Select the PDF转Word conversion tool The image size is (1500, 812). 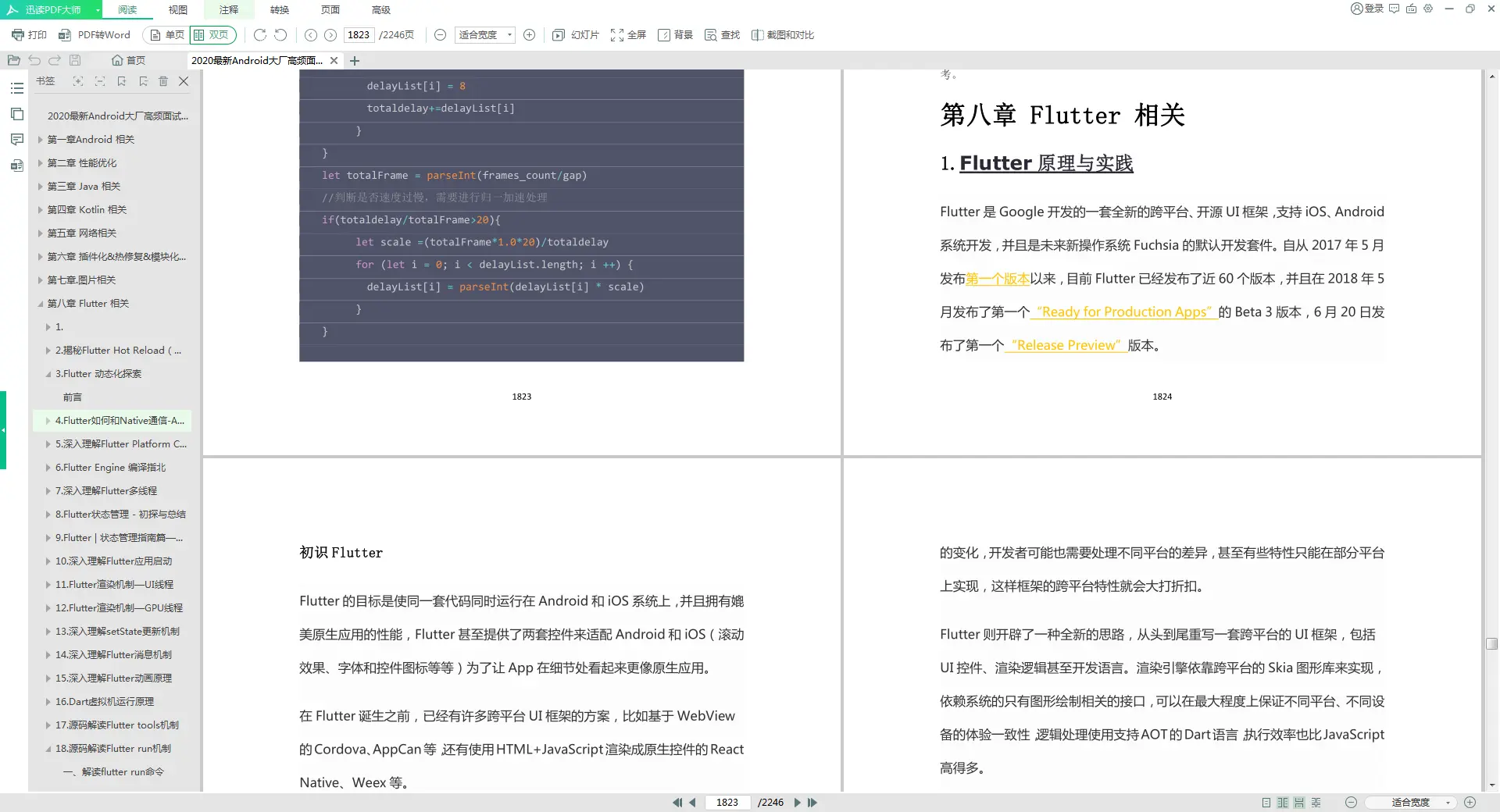(x=95, y=34)
